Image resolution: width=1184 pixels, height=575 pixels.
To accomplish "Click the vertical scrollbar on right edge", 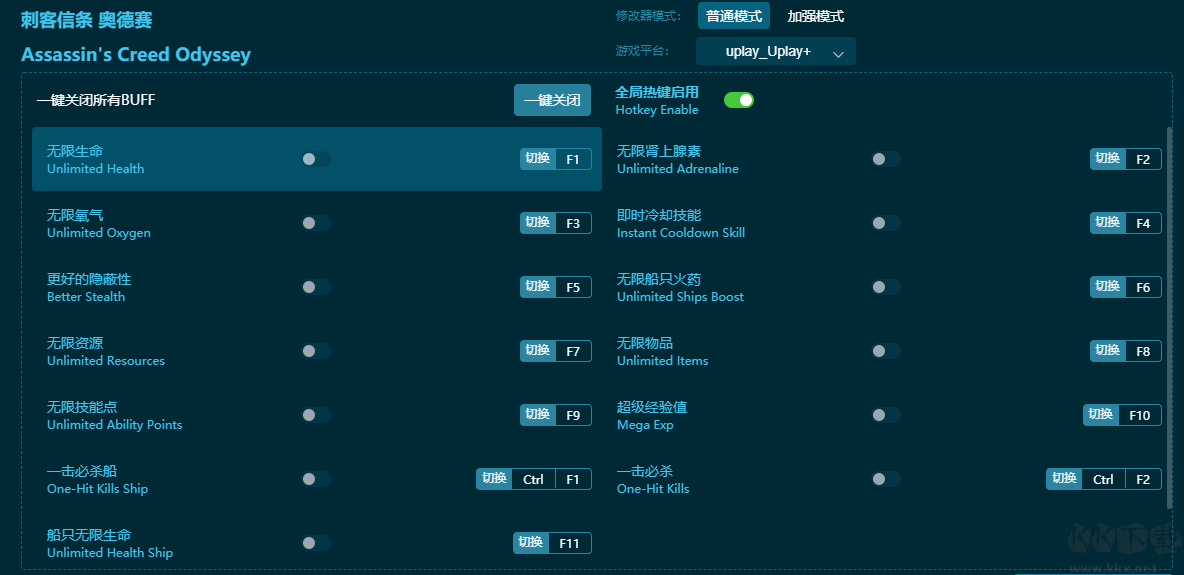I will 1170,317.
